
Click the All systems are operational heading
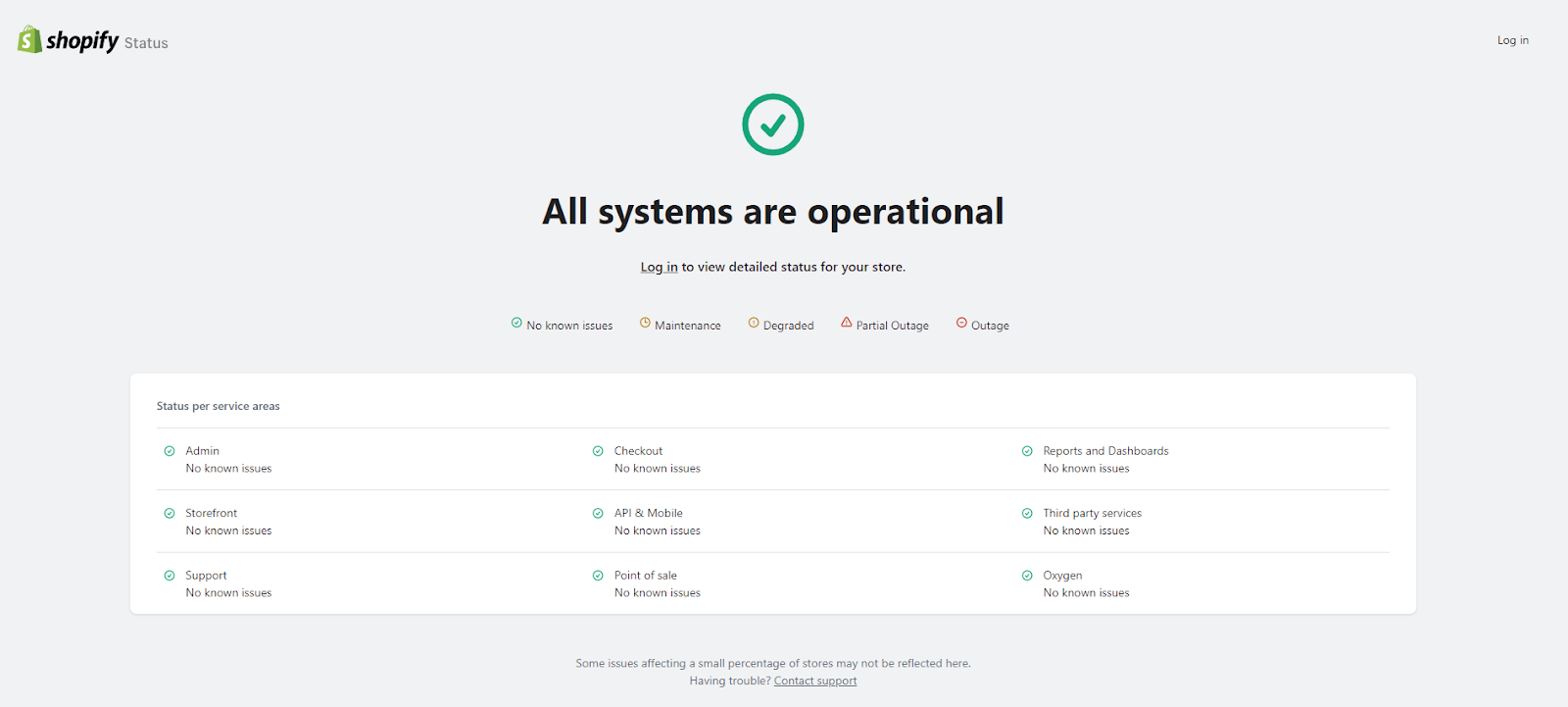click(772, 212)
